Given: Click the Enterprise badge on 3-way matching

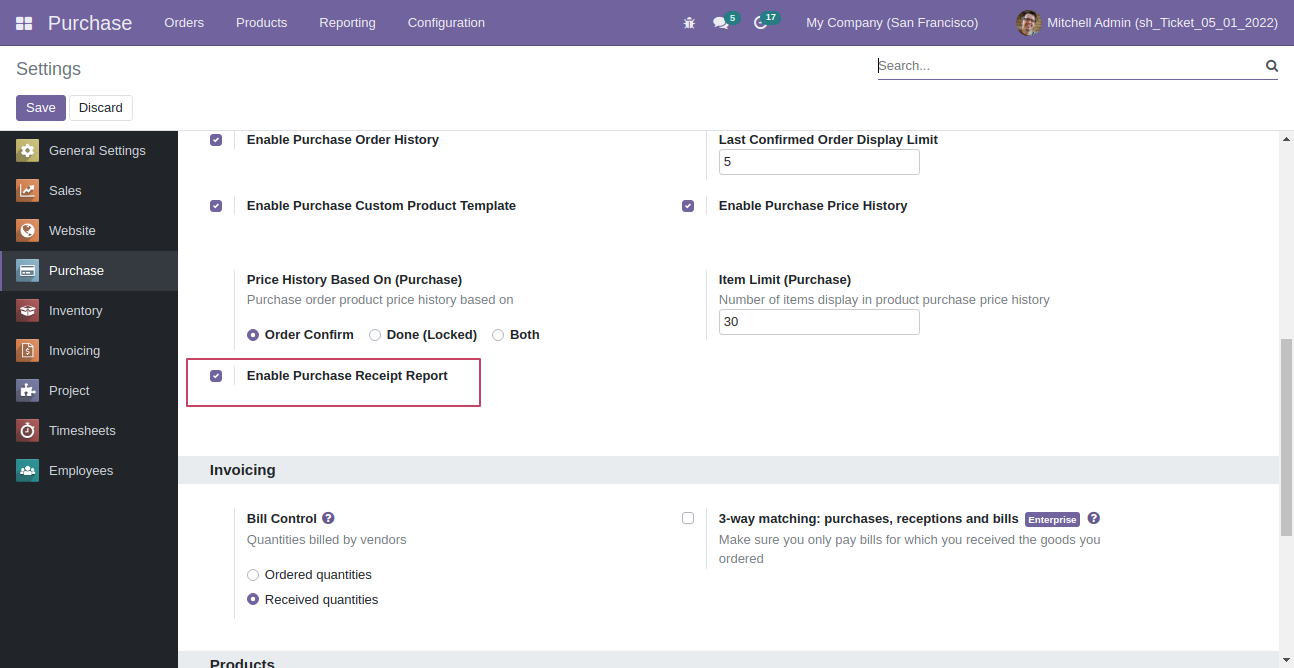Looking at the screenshot, I should coord(1052,520).
